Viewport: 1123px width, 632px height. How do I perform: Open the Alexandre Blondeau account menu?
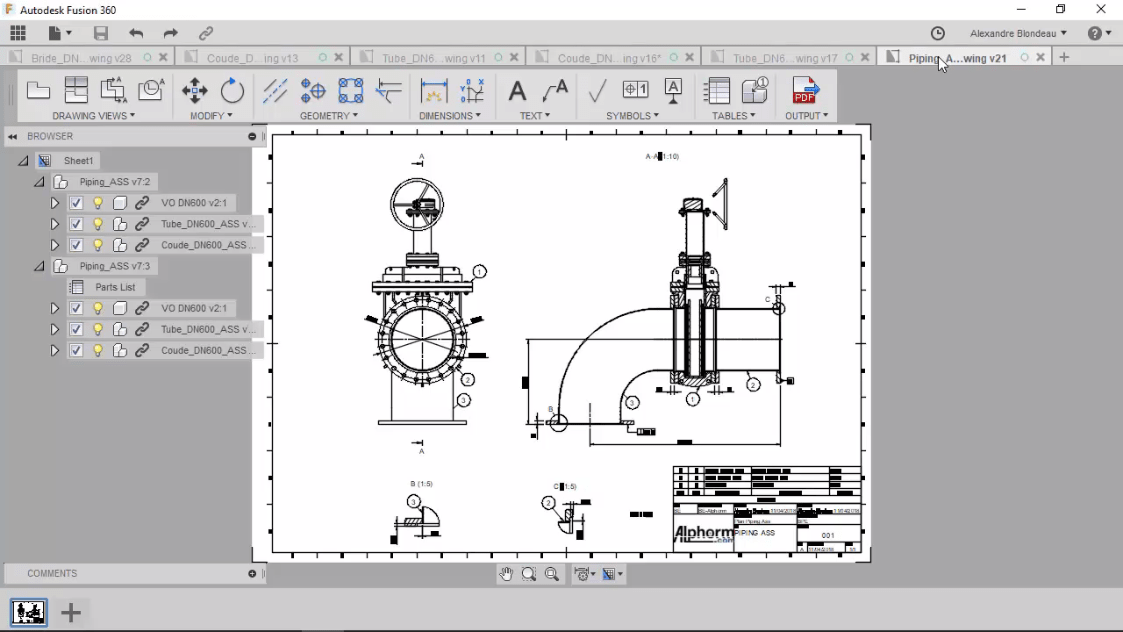pyautogui.click(x=1018, y=33)
